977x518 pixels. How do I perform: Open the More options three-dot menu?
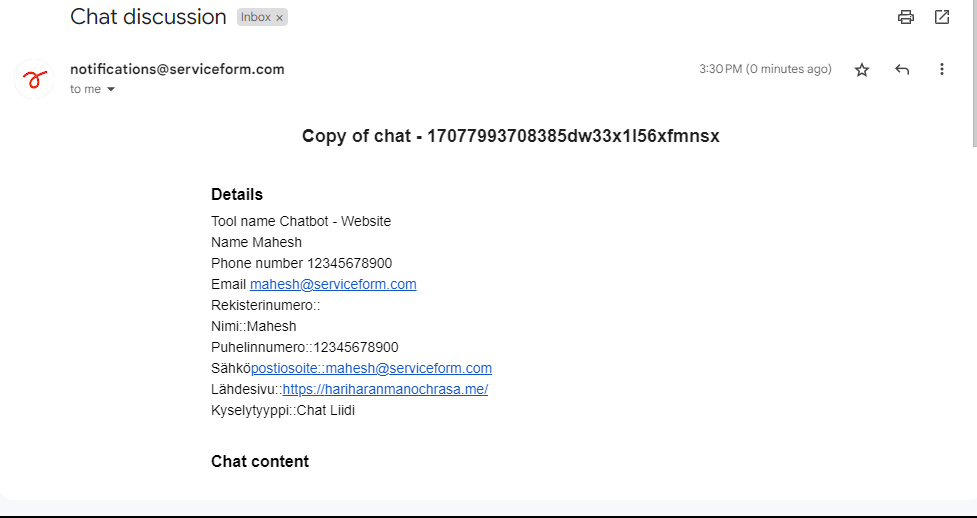tap(941, 69)
